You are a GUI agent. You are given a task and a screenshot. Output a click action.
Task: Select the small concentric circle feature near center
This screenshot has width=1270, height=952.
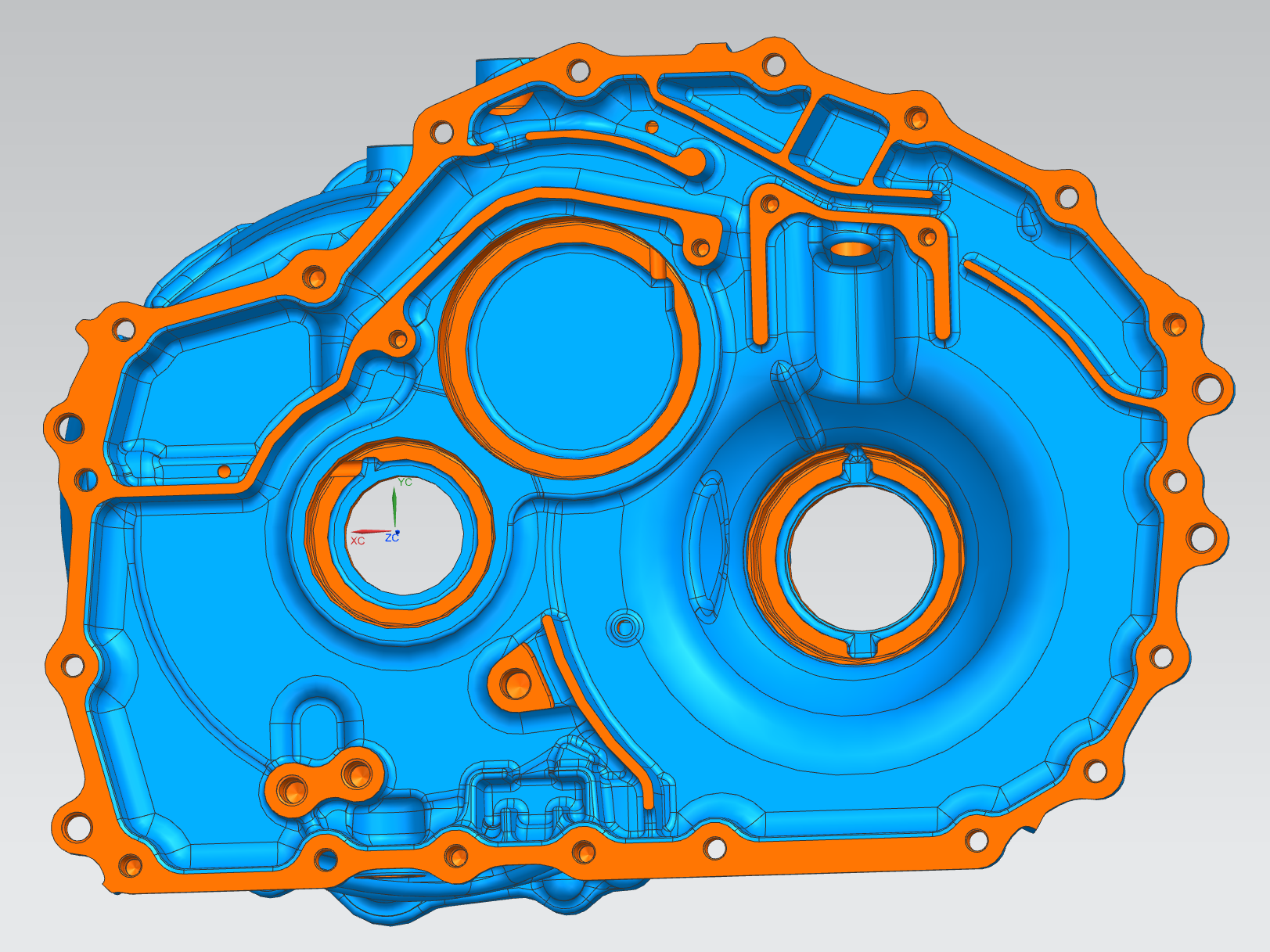pos(624,627)
